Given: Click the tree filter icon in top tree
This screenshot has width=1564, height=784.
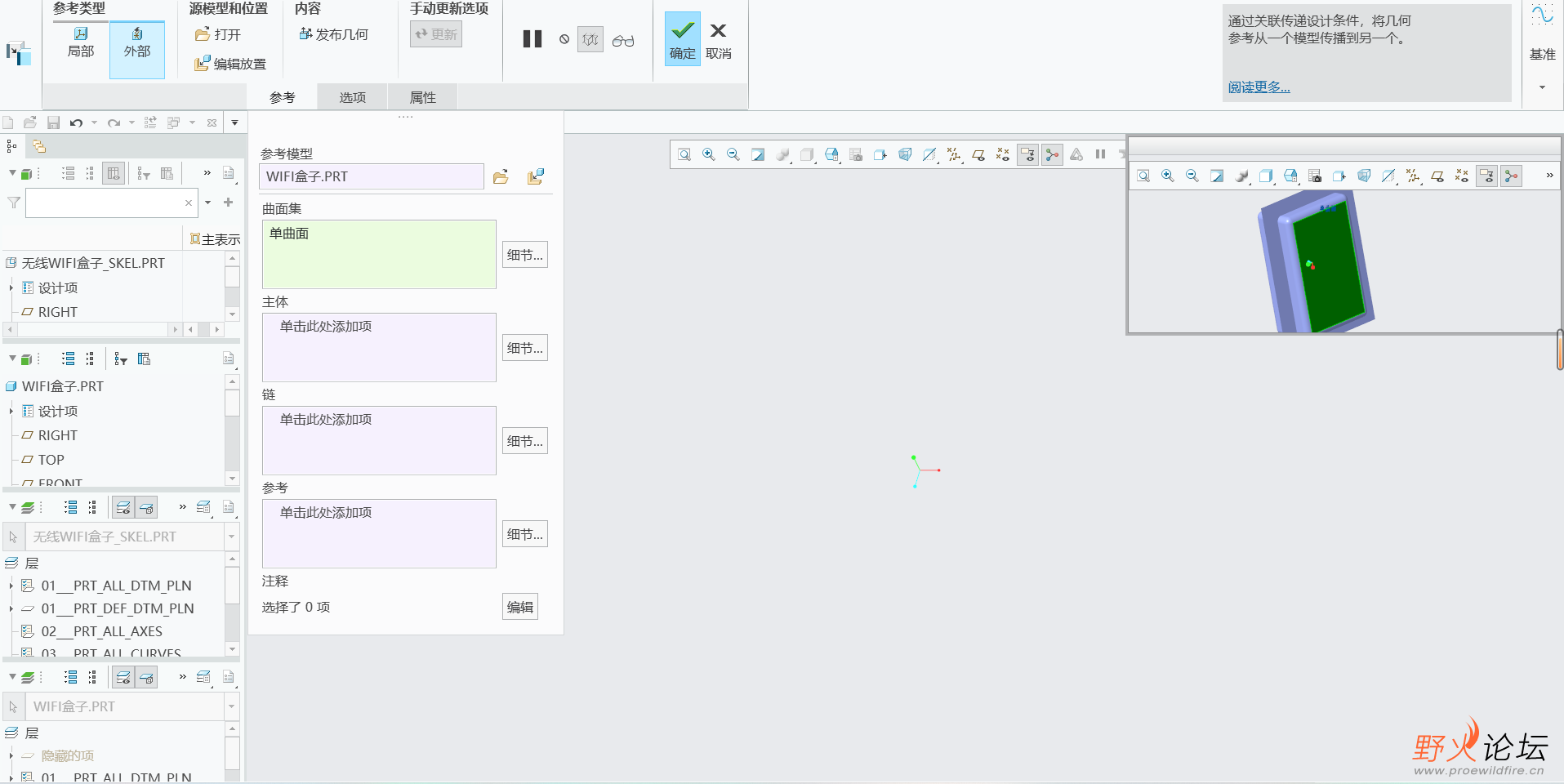Looking at the screenshot, I should pos(144,173).
